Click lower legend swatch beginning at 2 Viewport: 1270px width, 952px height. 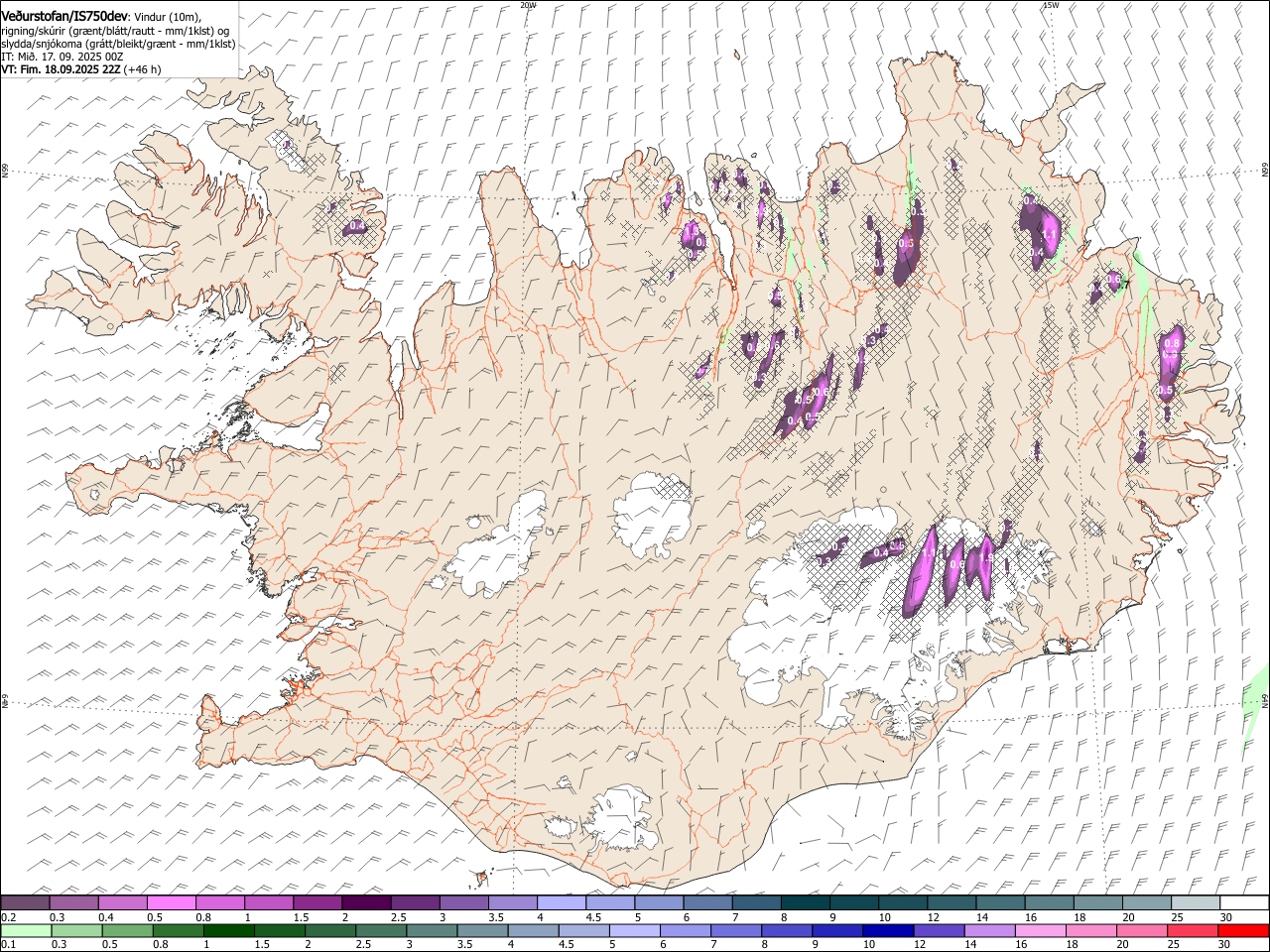(x=329, y=930)
